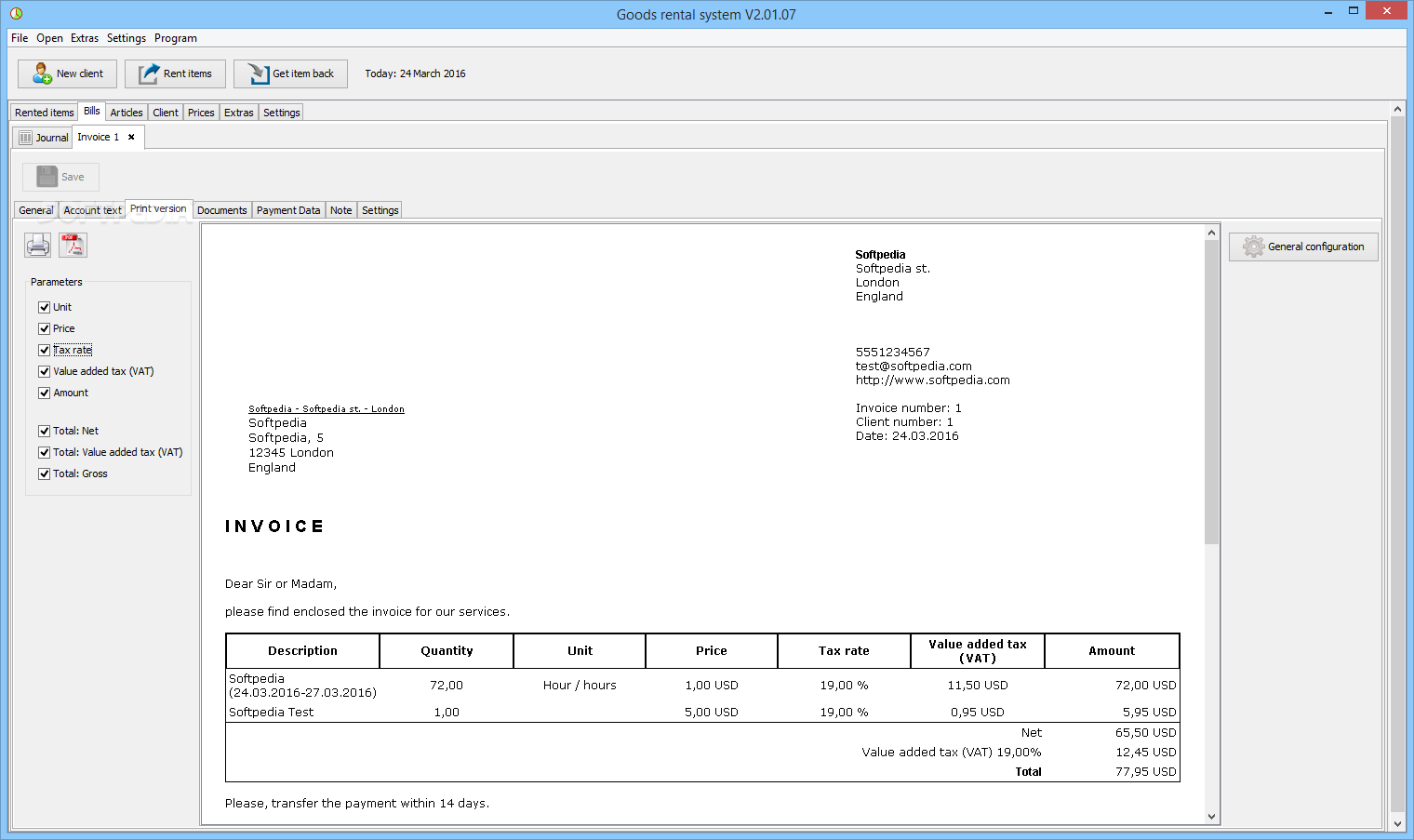Select the Invoice 1 tab
Viewport: 1414px width, 840px height.
click(99, 137)
